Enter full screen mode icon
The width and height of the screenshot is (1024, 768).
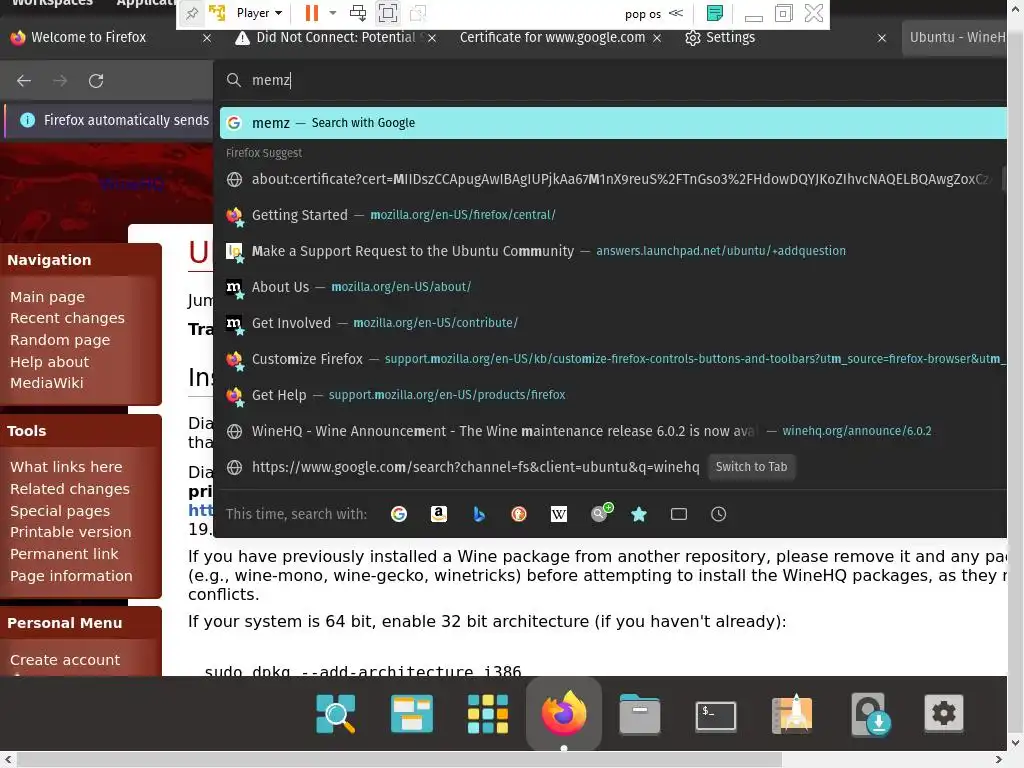click(x=388, y=12)
